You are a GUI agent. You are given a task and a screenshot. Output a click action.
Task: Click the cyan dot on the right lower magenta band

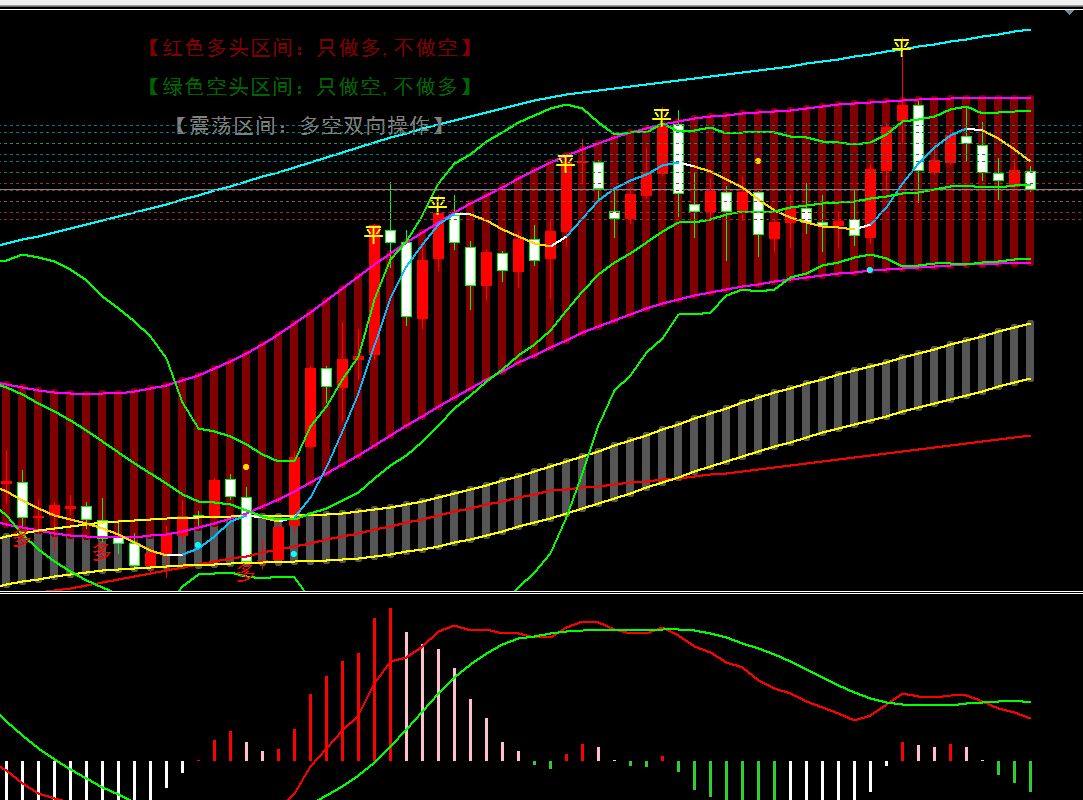tap(870, 270)
